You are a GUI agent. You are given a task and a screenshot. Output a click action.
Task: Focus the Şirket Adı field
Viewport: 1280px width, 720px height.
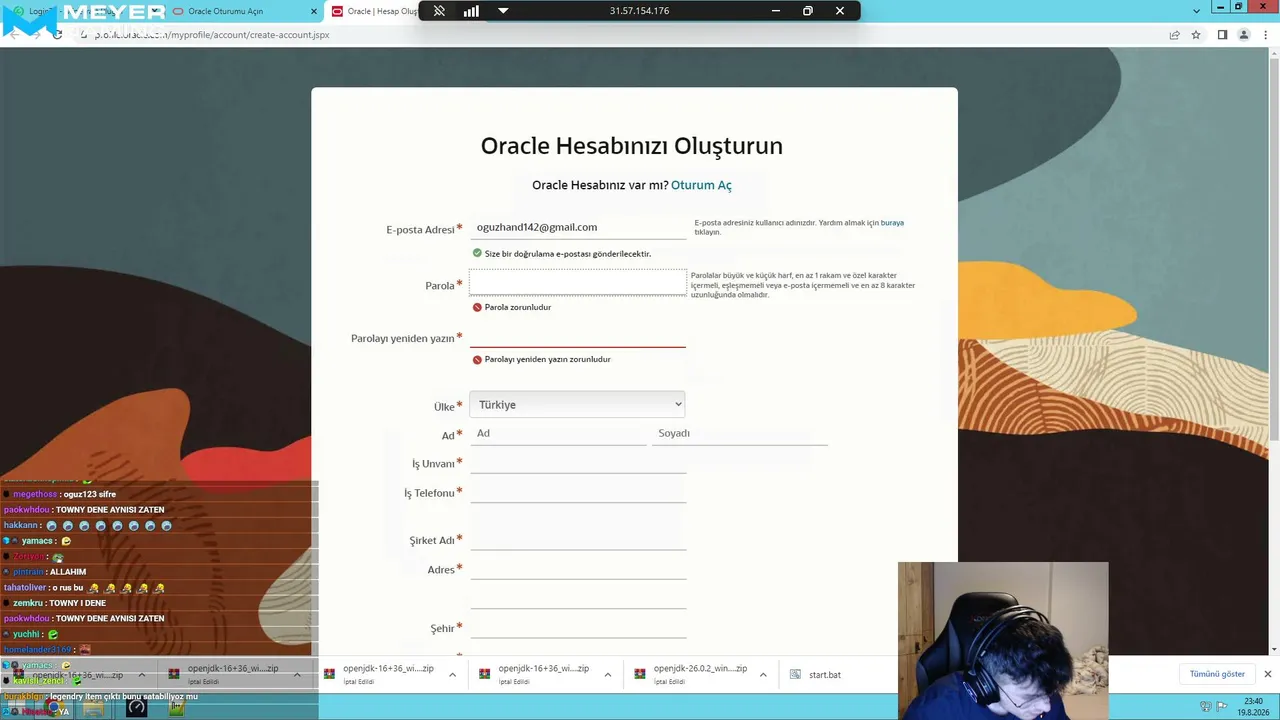(578, 539)
